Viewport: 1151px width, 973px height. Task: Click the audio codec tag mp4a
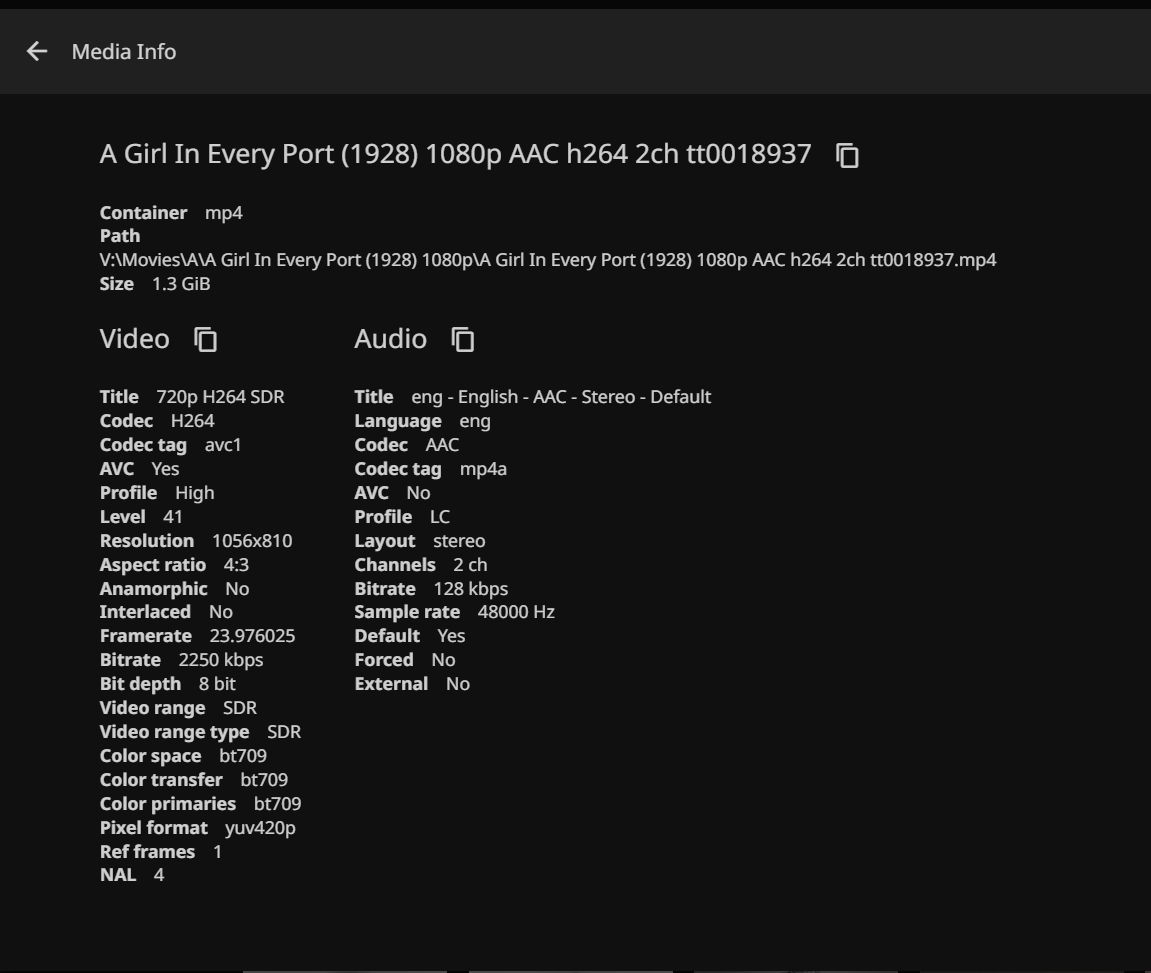point(483,470)
